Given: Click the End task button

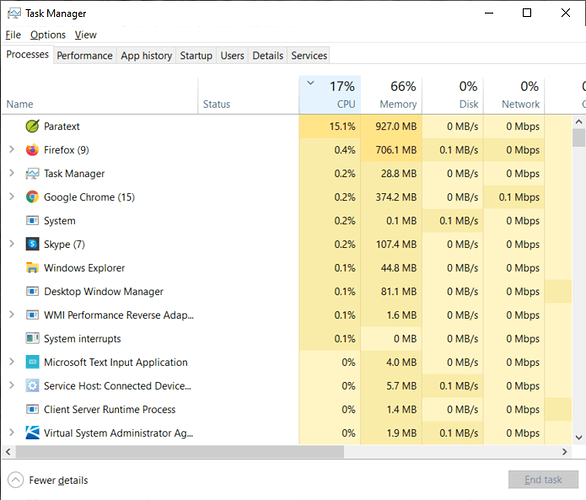Looking at the screenshot, I should 543,479.
